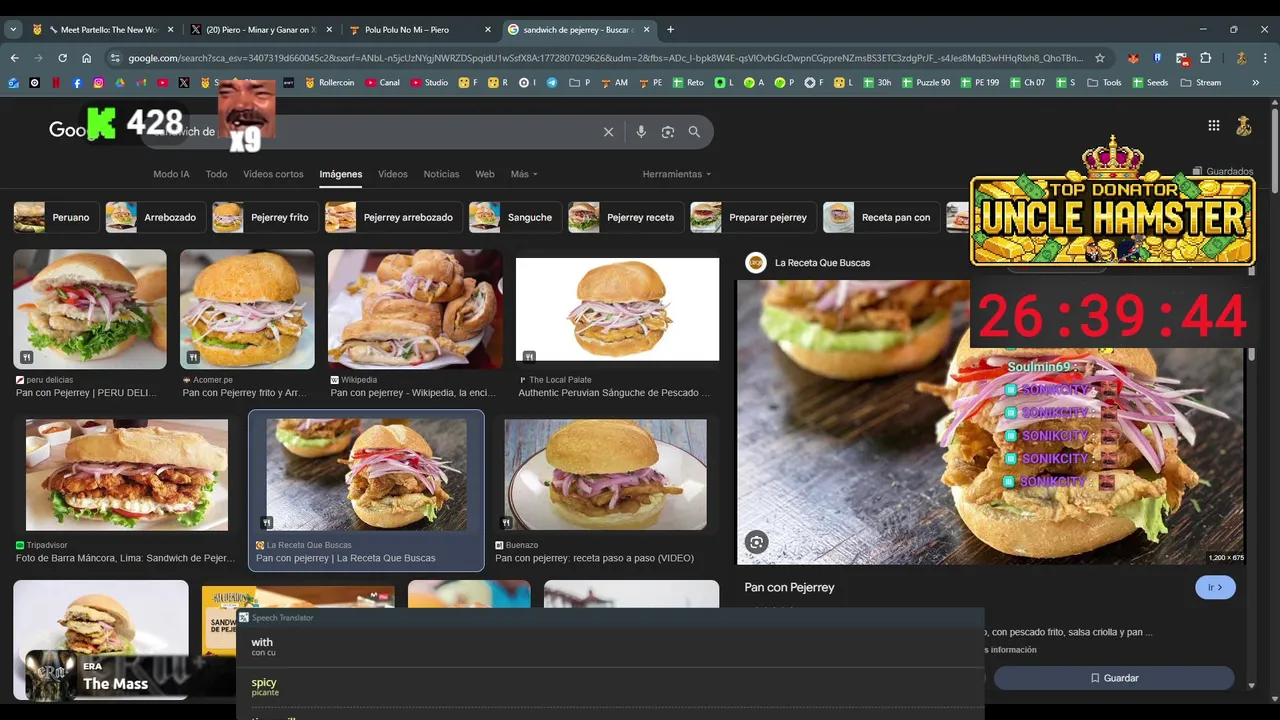
Task: Expand the Más search filter dropdown
Action: [x=524, y=174]
